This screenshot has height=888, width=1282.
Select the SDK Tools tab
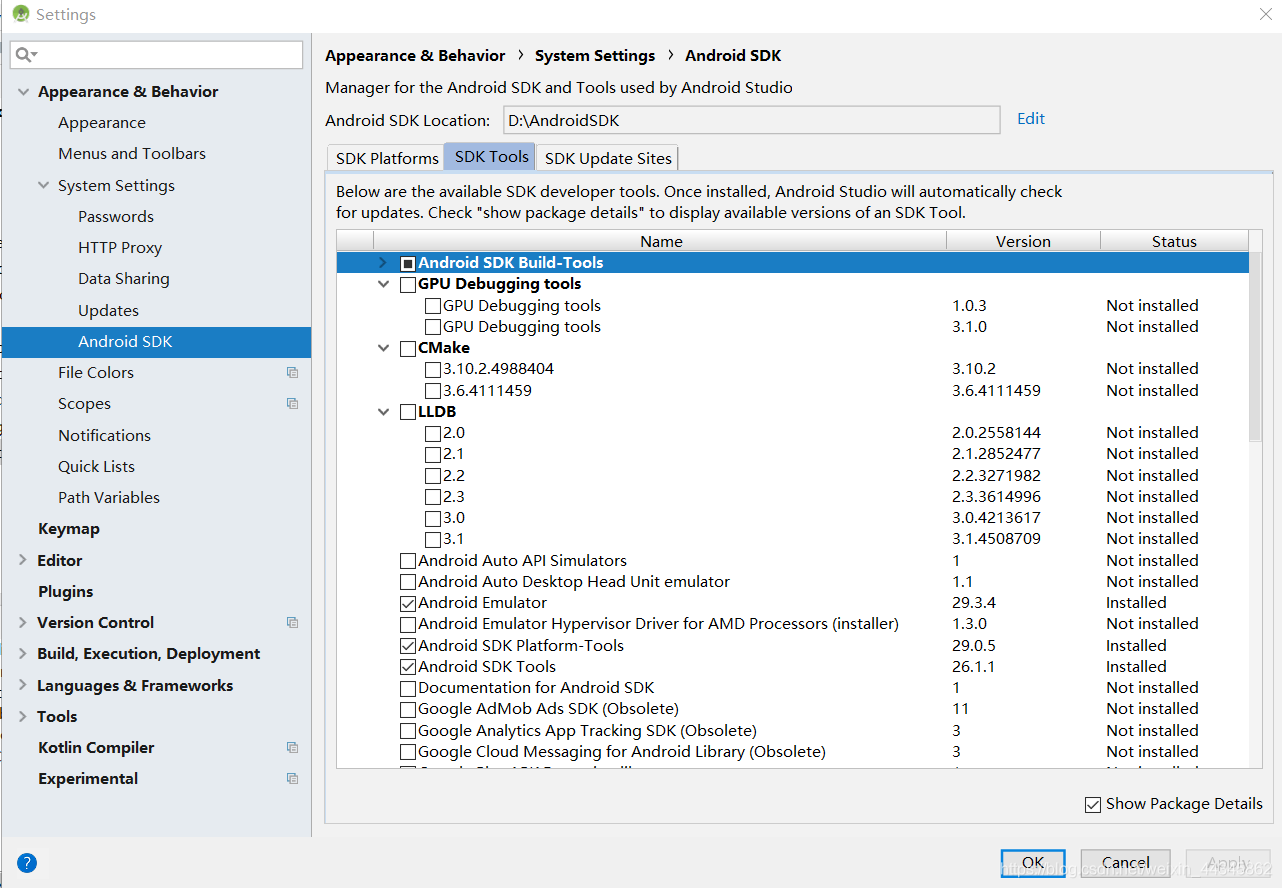tap(491, 157)
